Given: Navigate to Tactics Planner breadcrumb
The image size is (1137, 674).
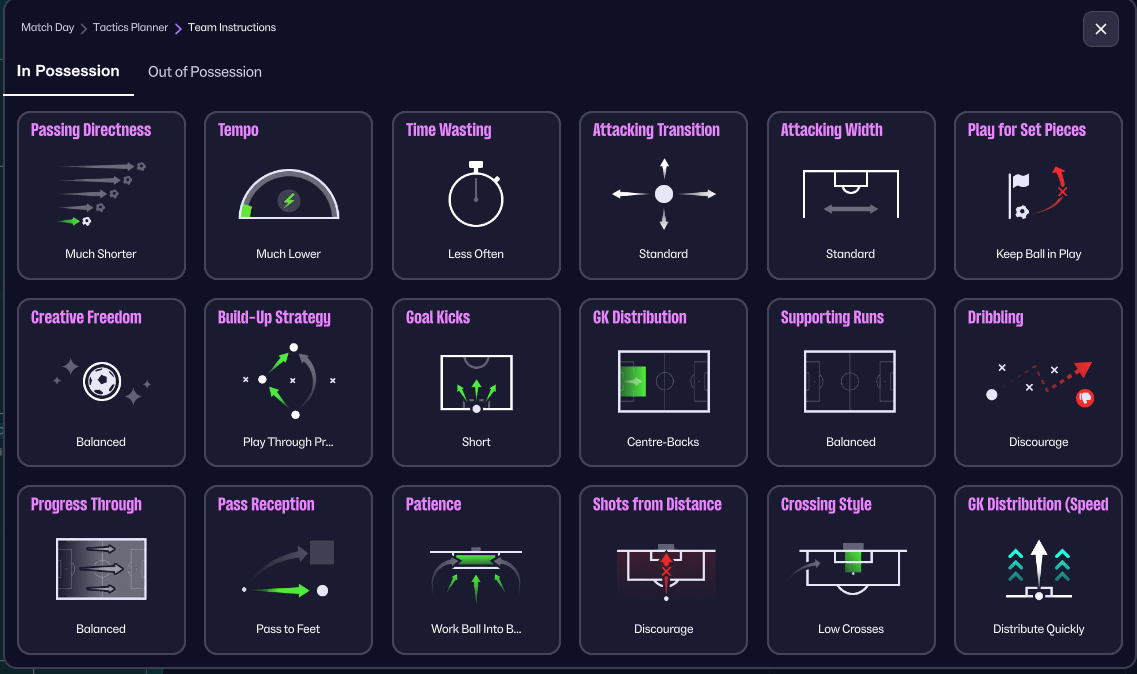Looking at the screenshot, I should point(130,28).
